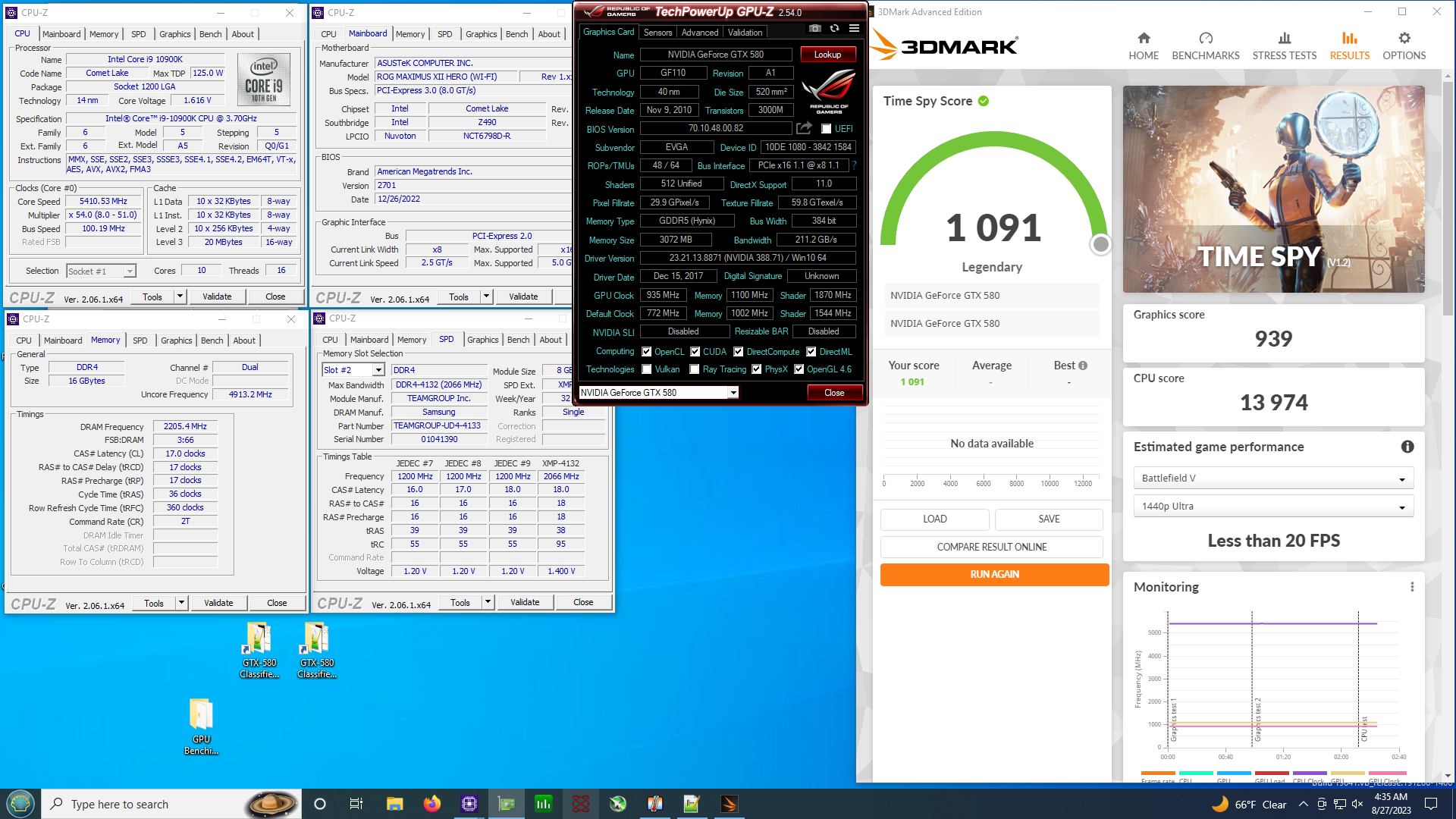Click the CPU-Z purple chip taskbar icon

[x=469, y=804]
